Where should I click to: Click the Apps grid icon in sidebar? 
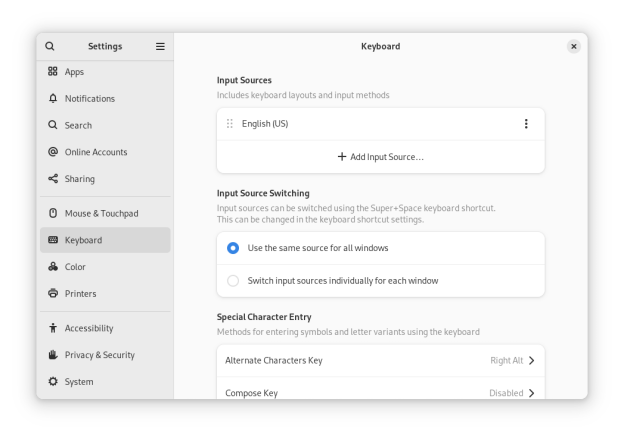tap(53, 72)
